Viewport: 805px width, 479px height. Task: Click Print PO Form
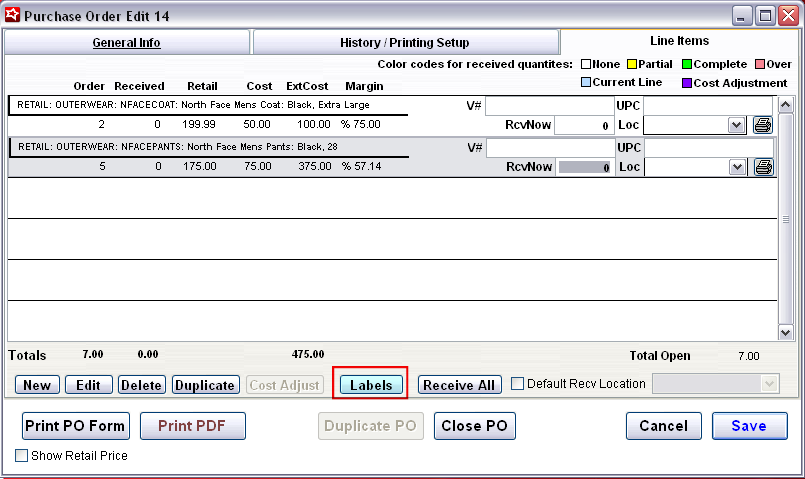pos(75,426)
